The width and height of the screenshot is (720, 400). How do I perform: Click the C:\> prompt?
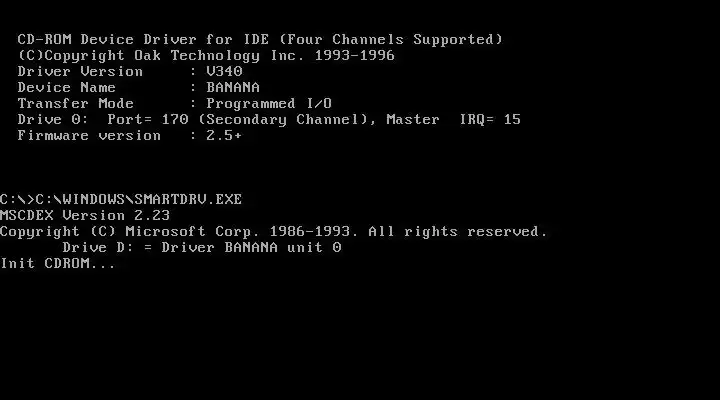[x=17, y=199]
